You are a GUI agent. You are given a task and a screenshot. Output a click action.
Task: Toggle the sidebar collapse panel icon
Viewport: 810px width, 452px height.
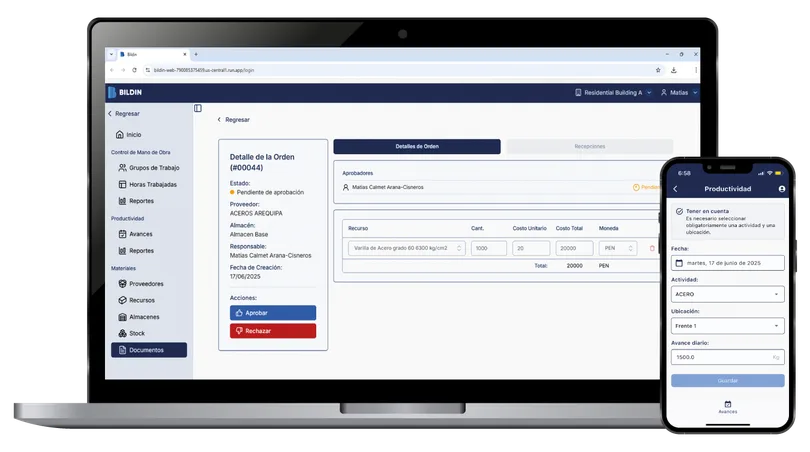pyautogui.click(x=198, y=108)
